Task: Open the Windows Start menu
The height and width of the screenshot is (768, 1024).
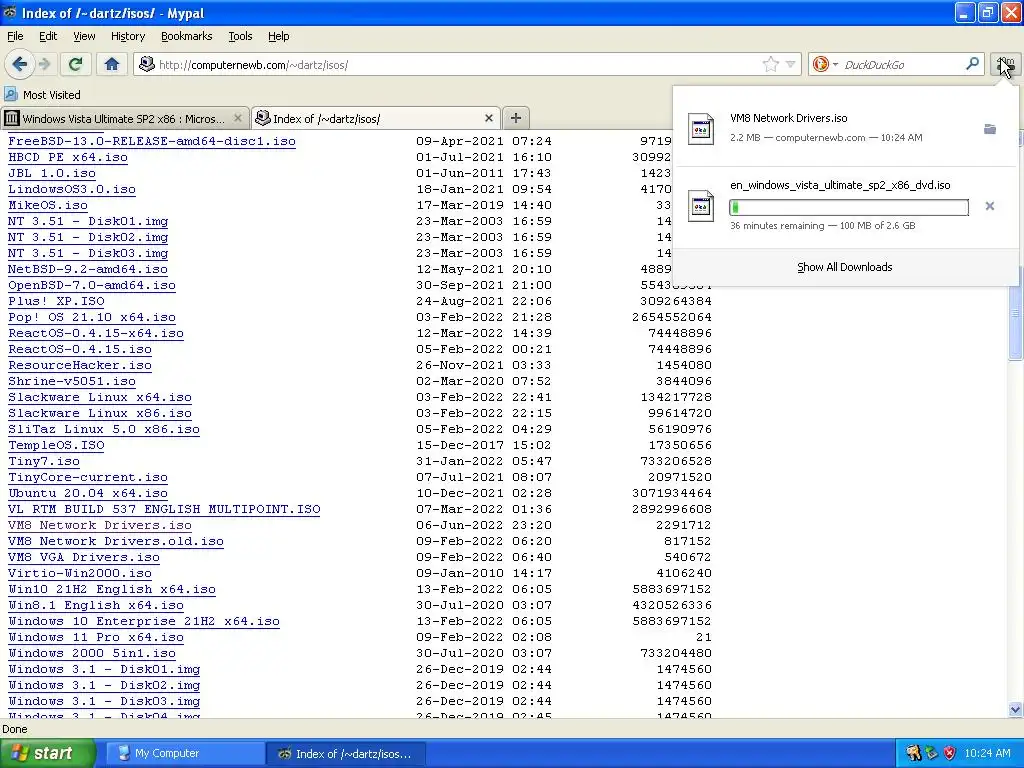Action: point(47,753)
